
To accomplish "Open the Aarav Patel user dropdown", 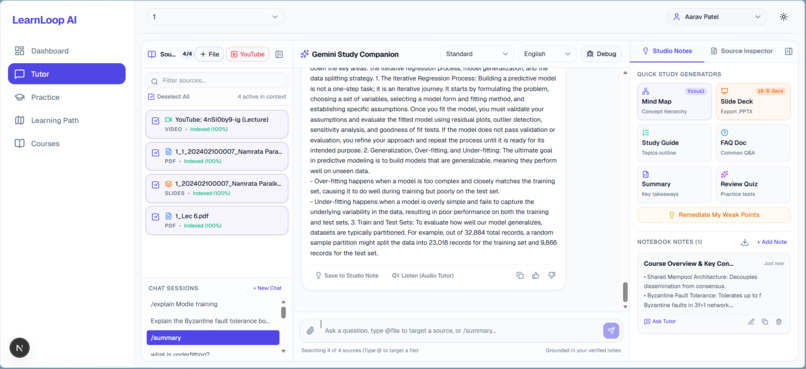I will [x=717, y=17].
